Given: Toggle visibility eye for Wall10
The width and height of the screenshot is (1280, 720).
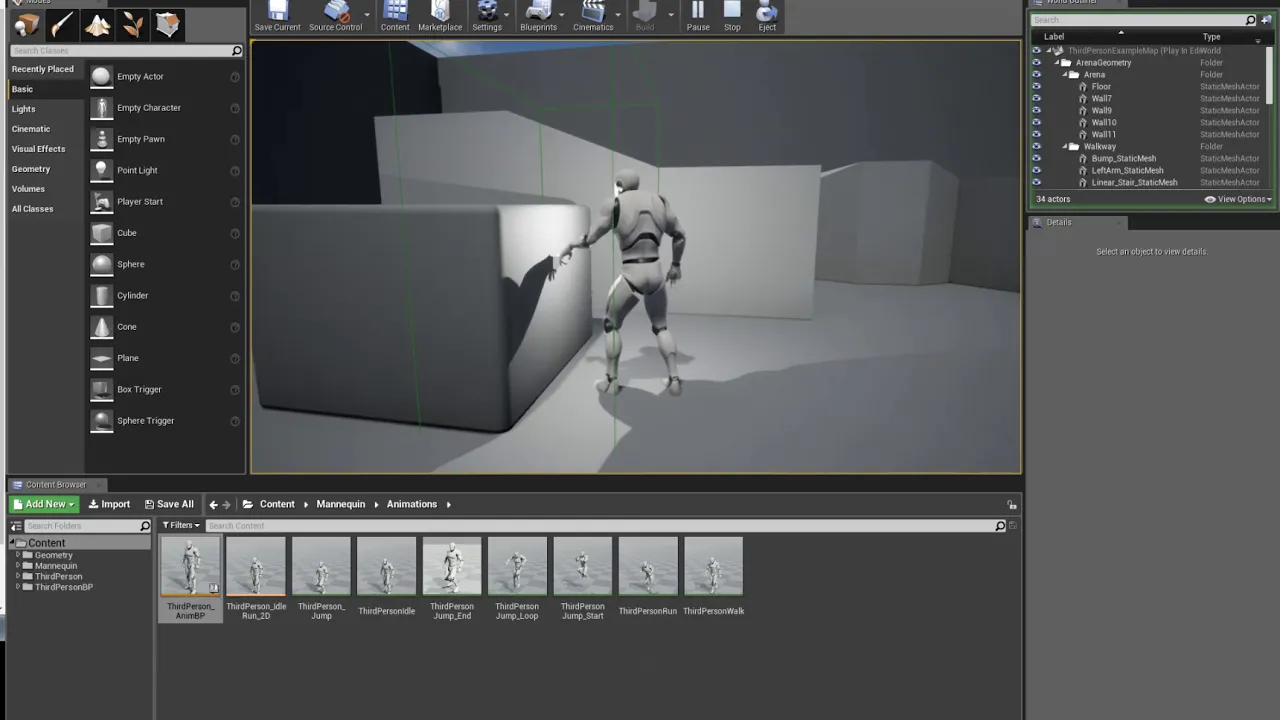Looking at the screenshot, I should tap(1036, 123).
